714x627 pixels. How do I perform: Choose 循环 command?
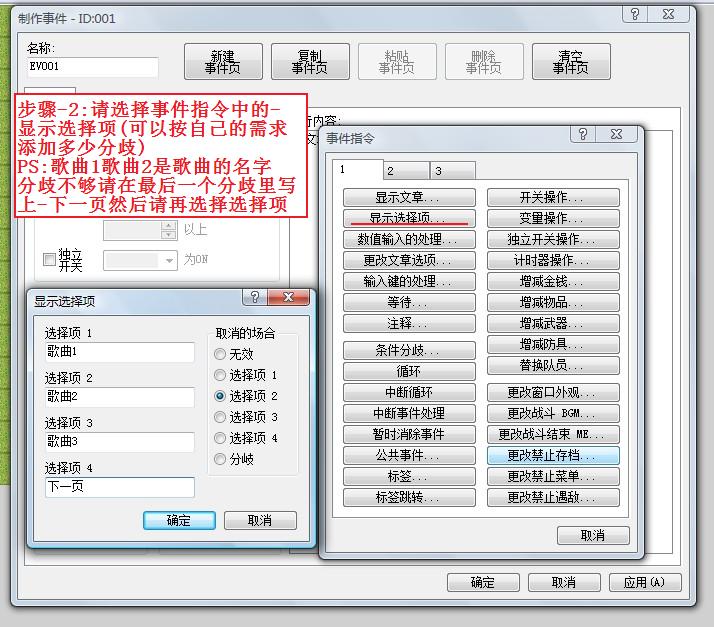409,371
